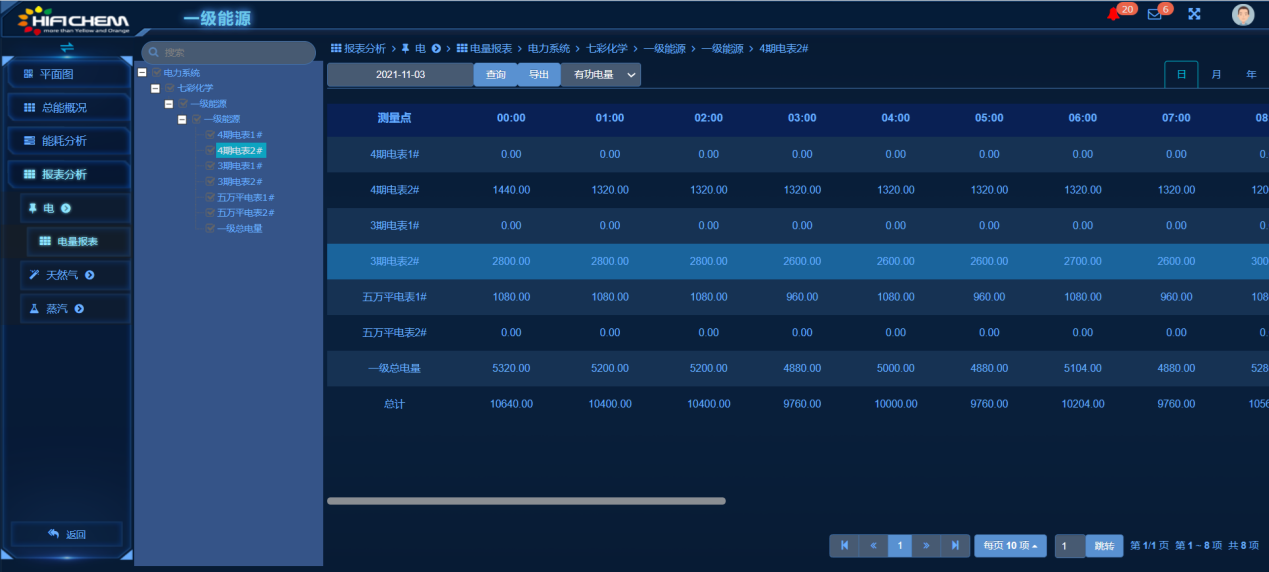Screen dimensions: 1269x572
Task: Click the page number jump input
Action: pyautogui.click(x=1069, y=546)
